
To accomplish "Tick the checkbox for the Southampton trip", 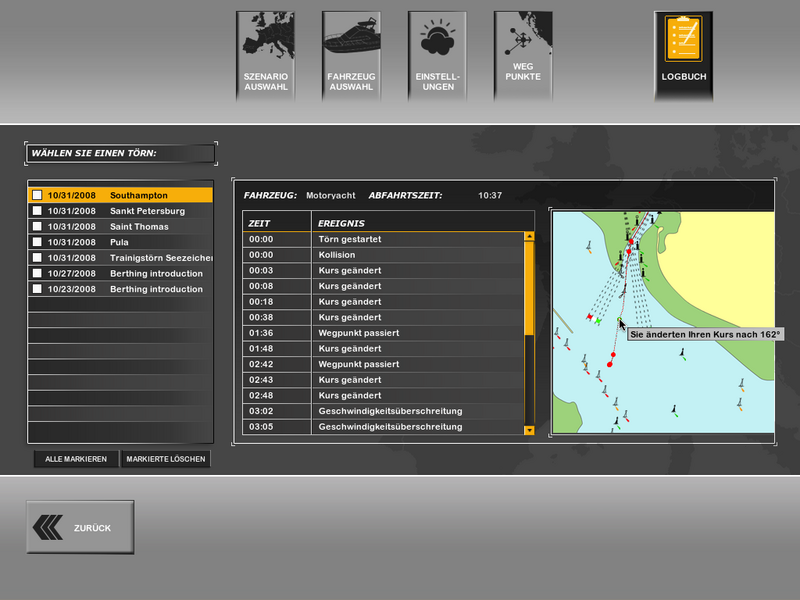I will (37, 196).
